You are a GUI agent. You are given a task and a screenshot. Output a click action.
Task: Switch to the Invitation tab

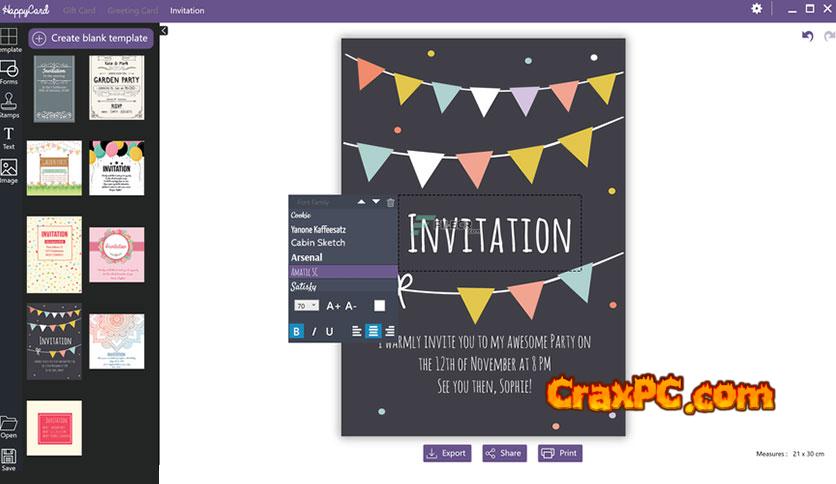click(x=187, y=11)
